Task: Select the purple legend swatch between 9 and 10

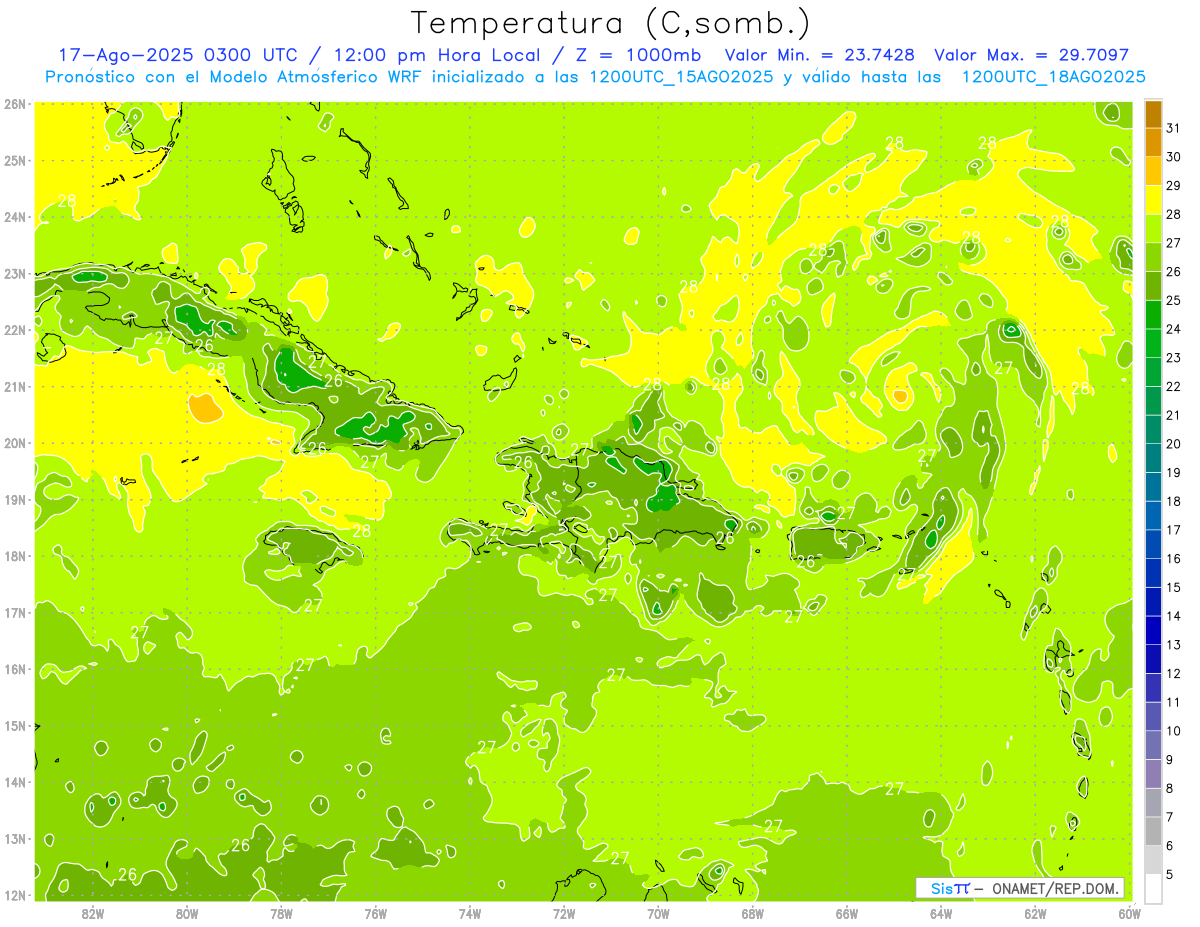Action: 1153,745
